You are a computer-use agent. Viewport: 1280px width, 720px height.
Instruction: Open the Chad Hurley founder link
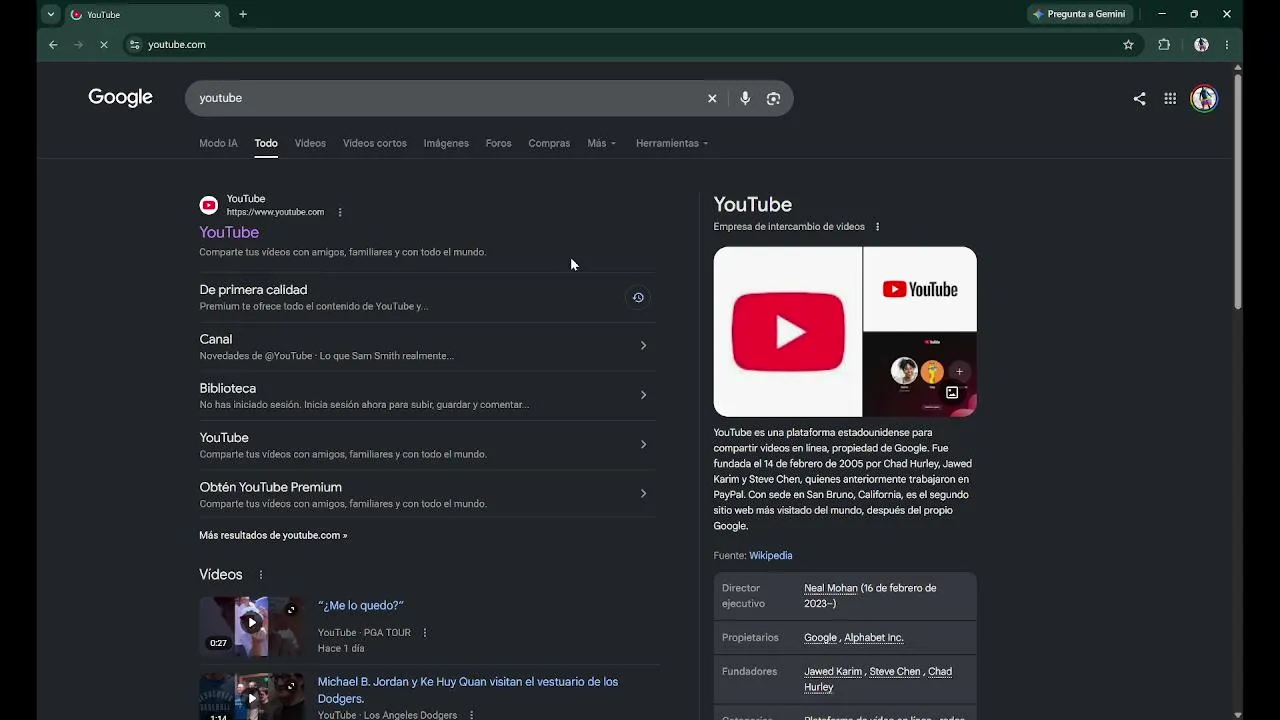coord(878,679)
